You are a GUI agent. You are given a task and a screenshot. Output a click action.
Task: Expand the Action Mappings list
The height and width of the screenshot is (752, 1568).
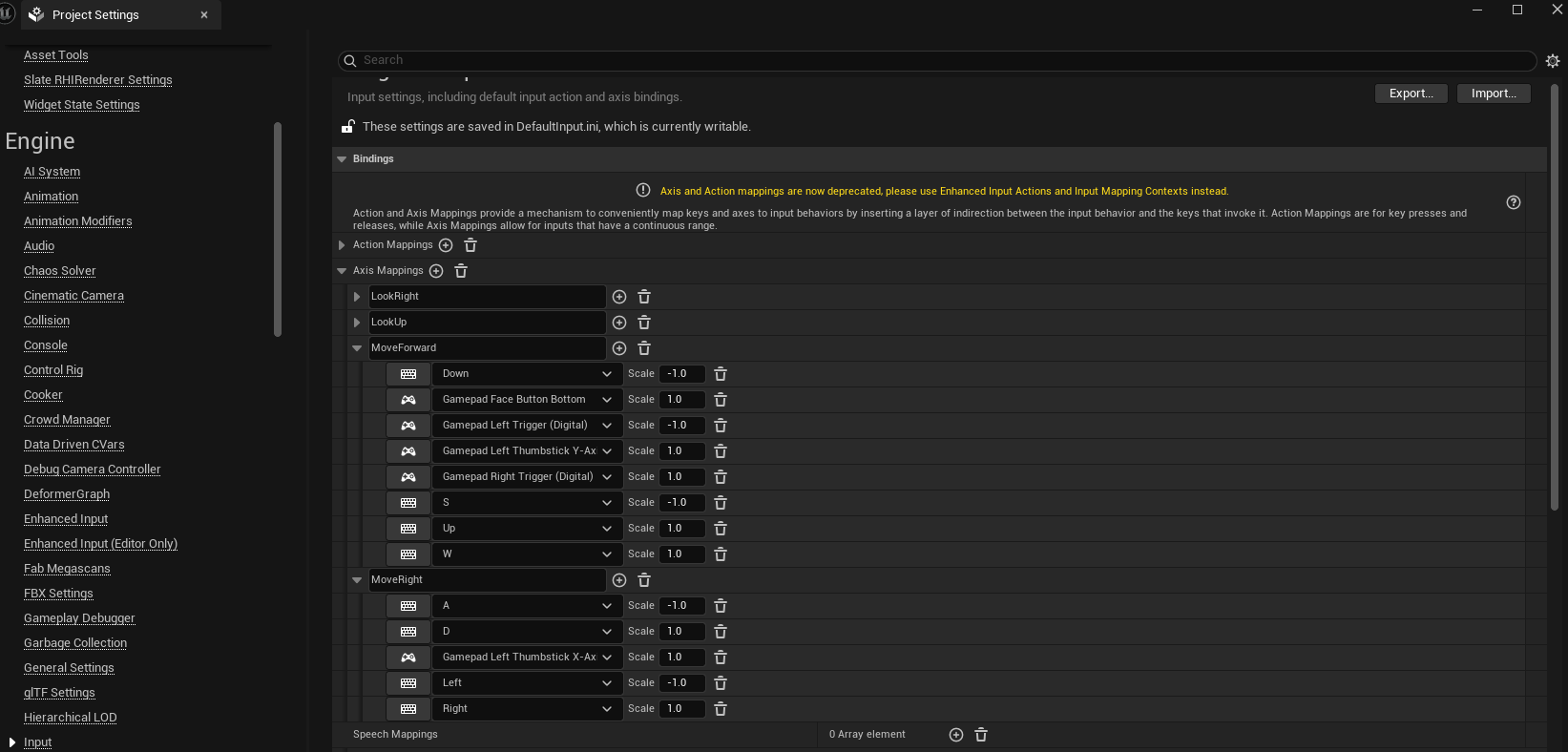tap(342, 245)
